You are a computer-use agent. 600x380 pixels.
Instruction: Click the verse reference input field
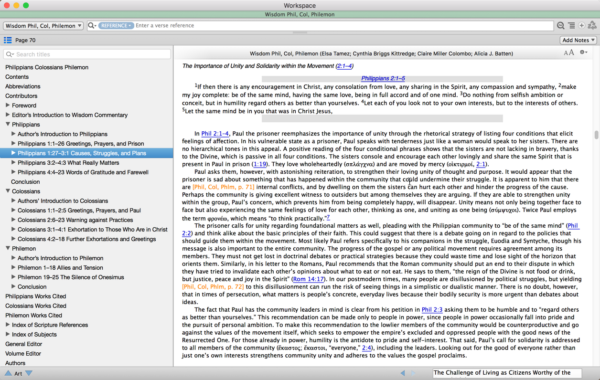[x=343, y=26]
